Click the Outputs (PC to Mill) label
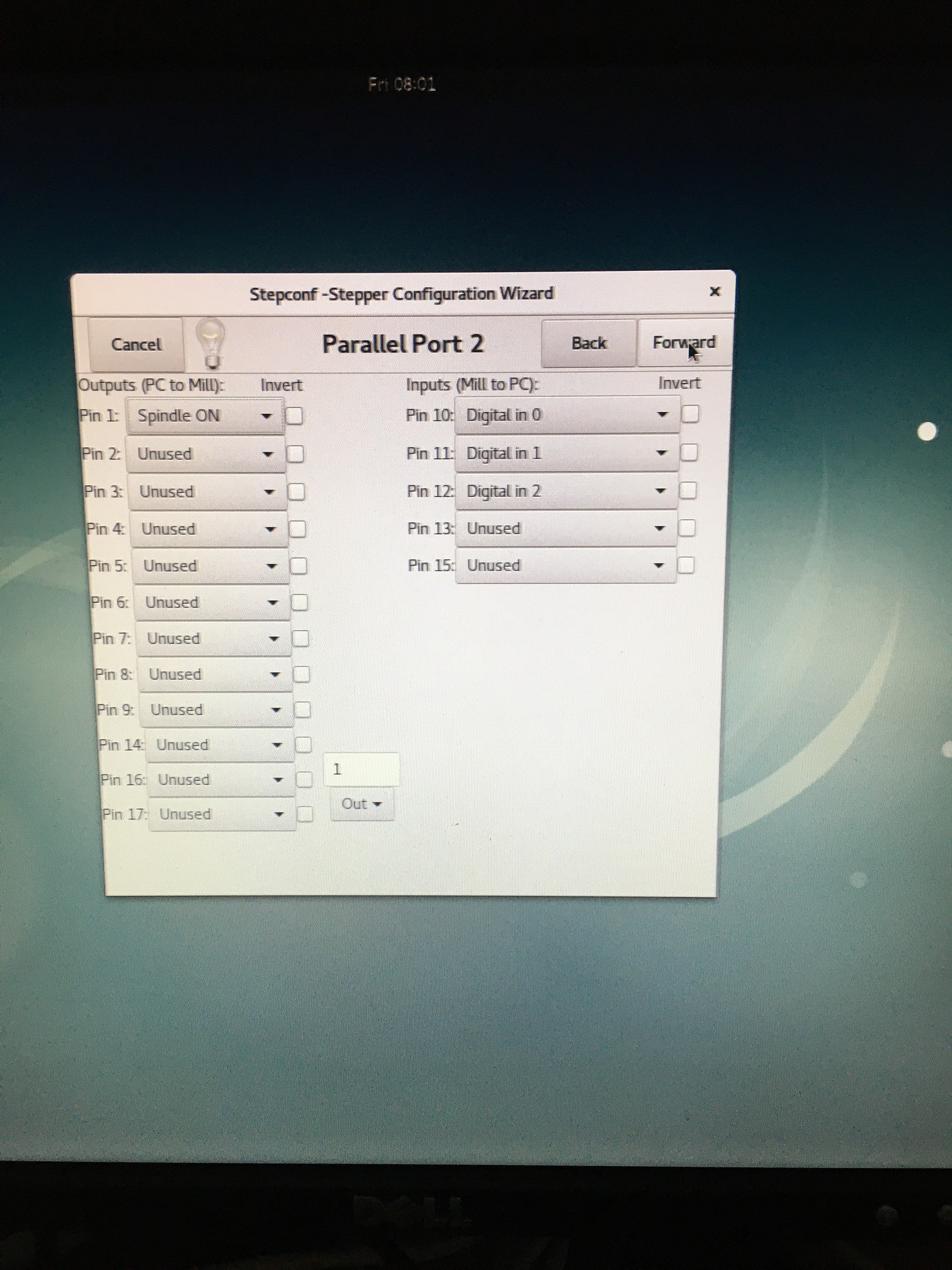 point(151,385)
